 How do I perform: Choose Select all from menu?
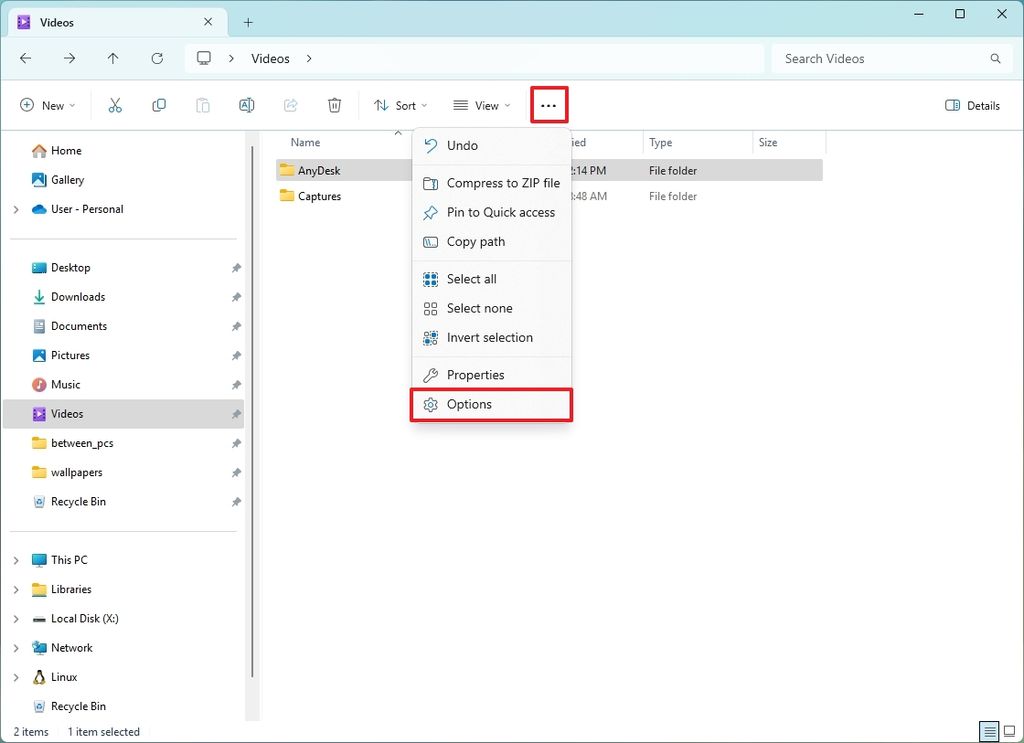click(492, 279)
